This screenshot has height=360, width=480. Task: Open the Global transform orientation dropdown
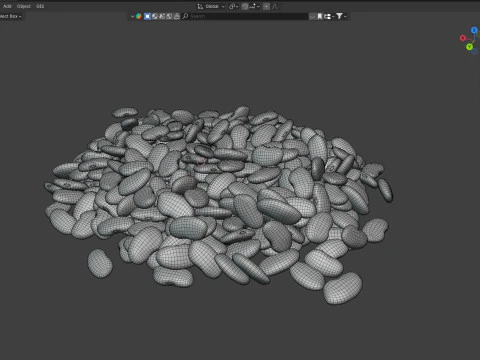coord(211,6)
